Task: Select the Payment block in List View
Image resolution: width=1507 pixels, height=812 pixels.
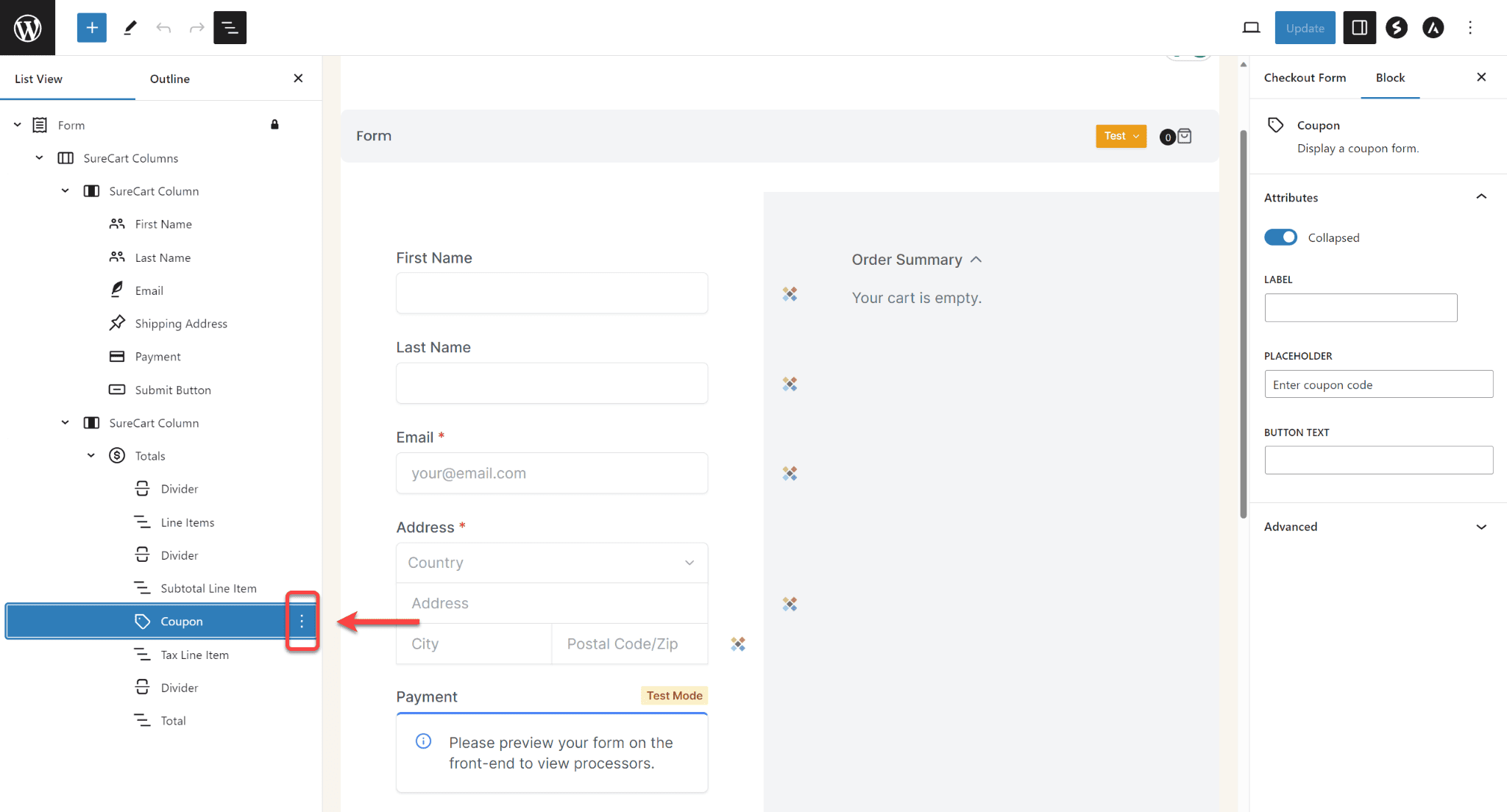Action: 157,357
